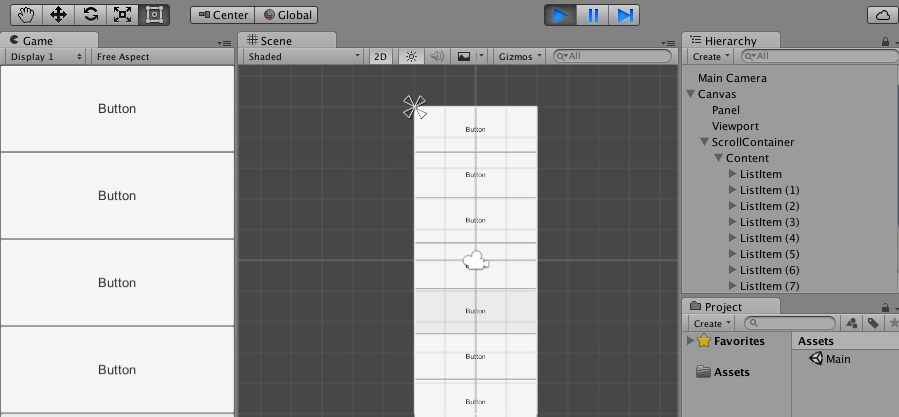This screenshot has width=899, height=417.
Task: Expand ListItem (2)
Action: click(733, 206)
